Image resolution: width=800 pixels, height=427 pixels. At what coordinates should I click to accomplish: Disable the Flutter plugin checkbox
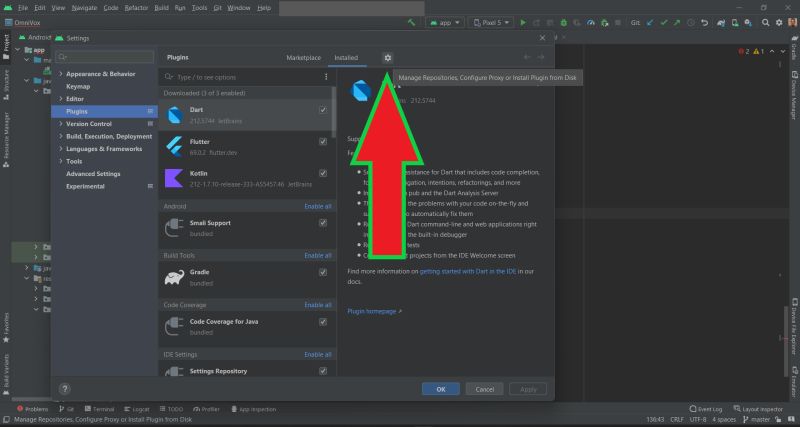coord(322,141)
